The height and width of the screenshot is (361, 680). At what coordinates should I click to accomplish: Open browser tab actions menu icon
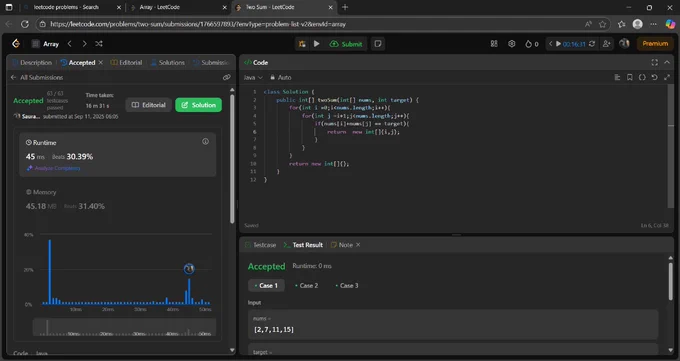[9, 7]
